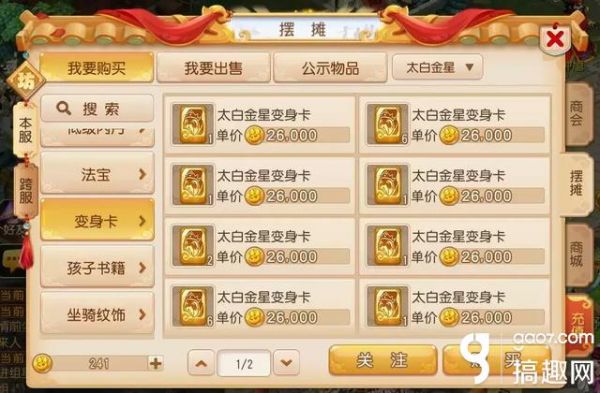This screenshot has width=600, height=393.
Task: Expand the 法宝 category
Action: tap(97, 174)
